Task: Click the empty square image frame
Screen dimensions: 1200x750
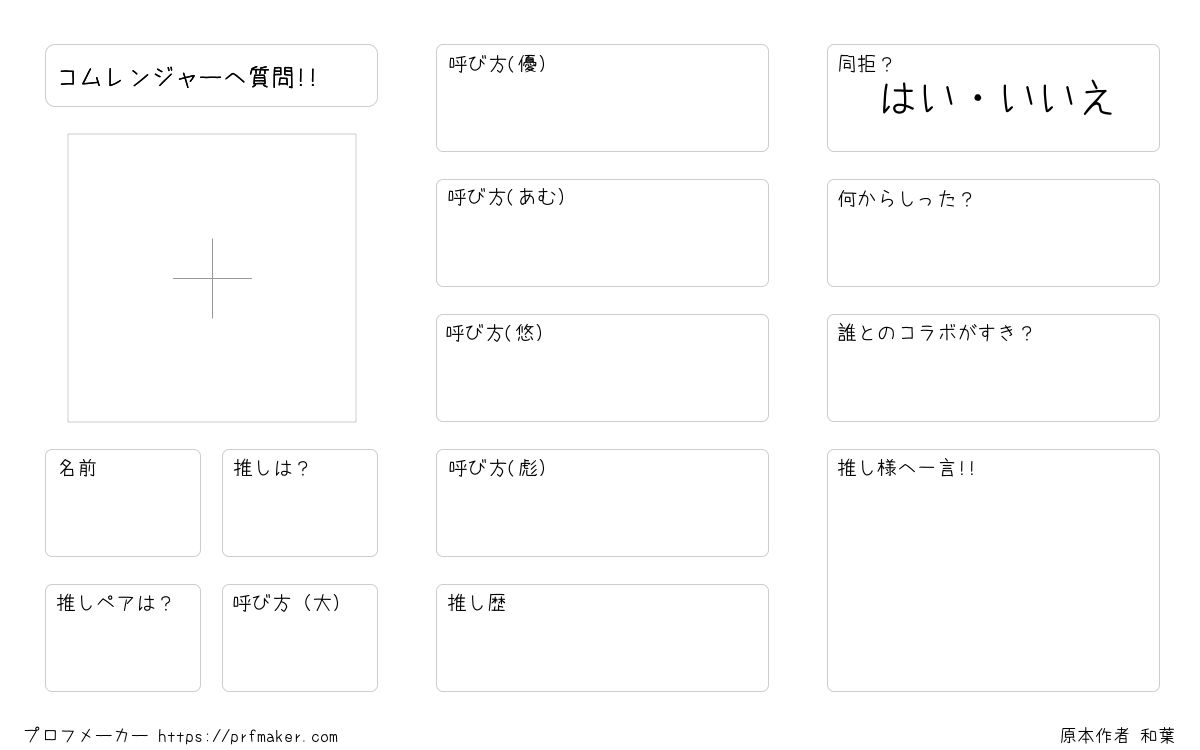Action: click(x=212, y=278)
